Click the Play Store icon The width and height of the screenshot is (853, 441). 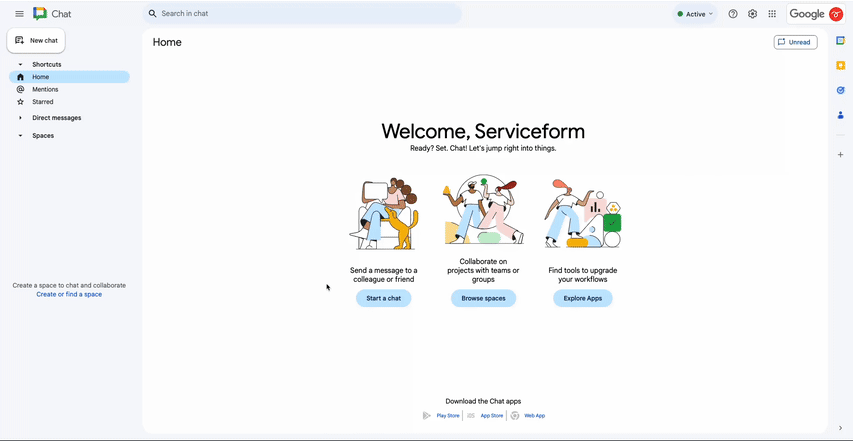point(427,415)
